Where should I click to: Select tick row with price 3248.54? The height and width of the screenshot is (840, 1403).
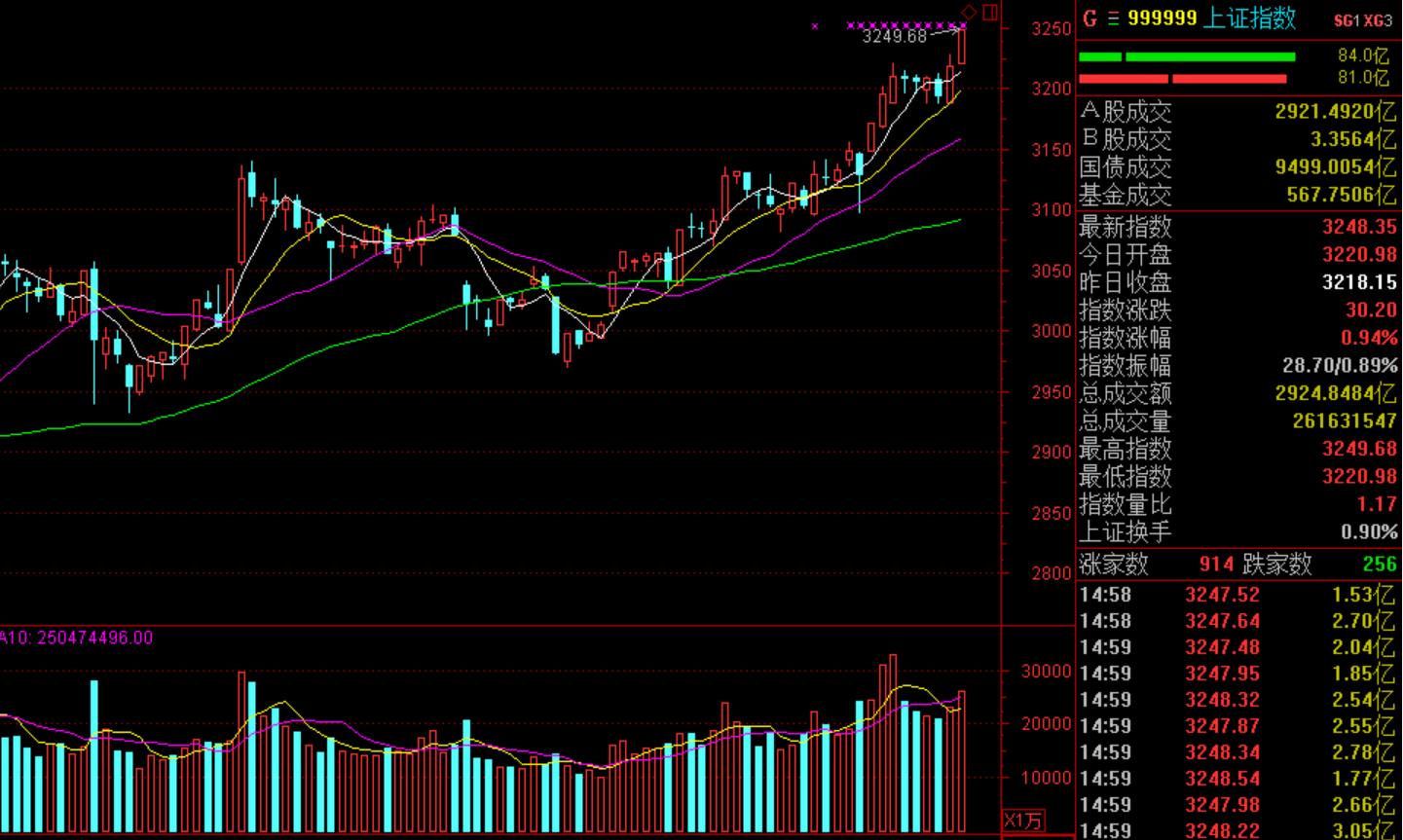pos(1238,779)
